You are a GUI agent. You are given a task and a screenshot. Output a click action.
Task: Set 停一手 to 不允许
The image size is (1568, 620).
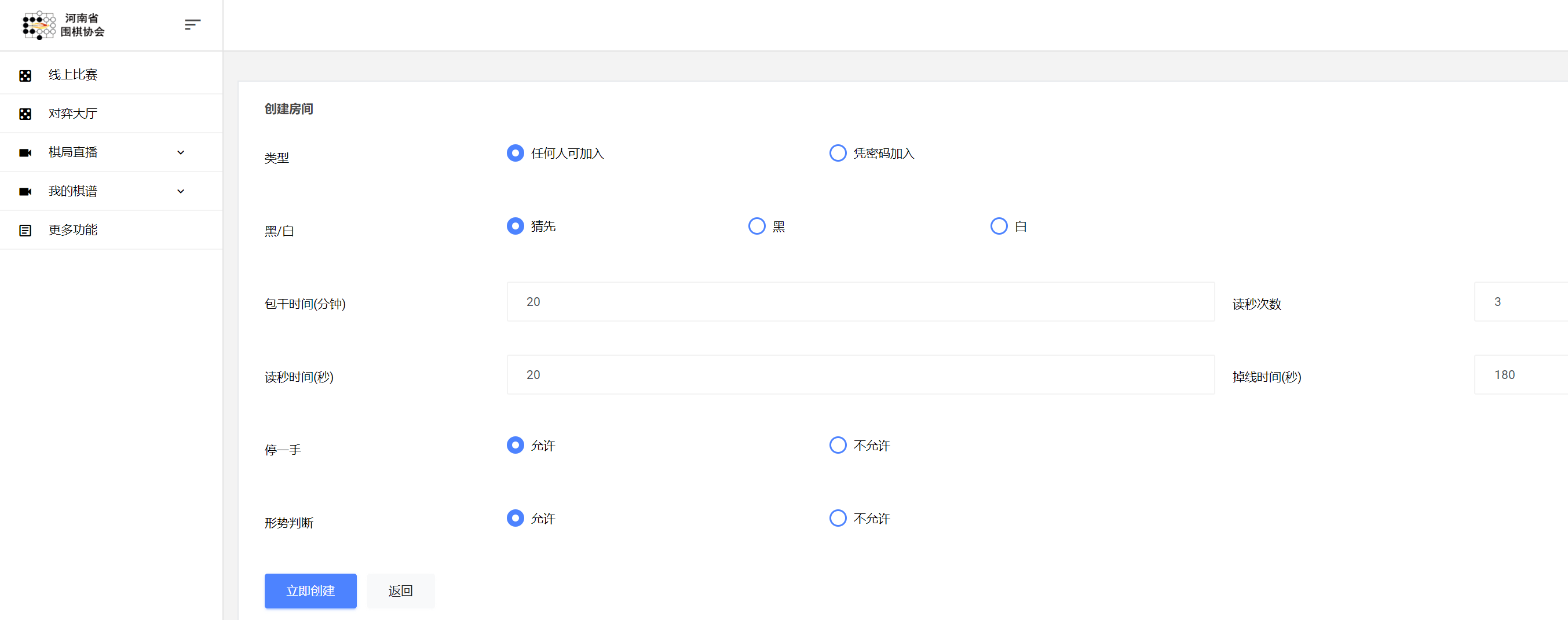(x=838, y=445)
